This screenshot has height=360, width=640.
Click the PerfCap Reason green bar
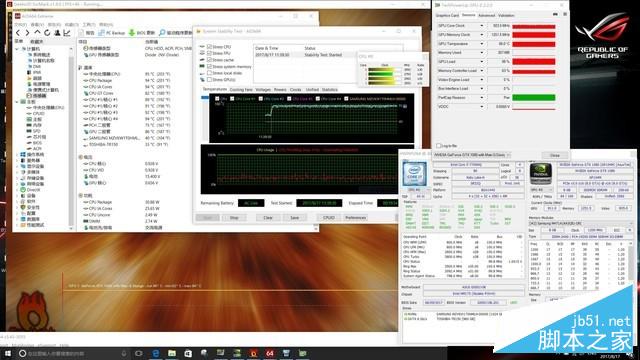click(x=533, y=98)
